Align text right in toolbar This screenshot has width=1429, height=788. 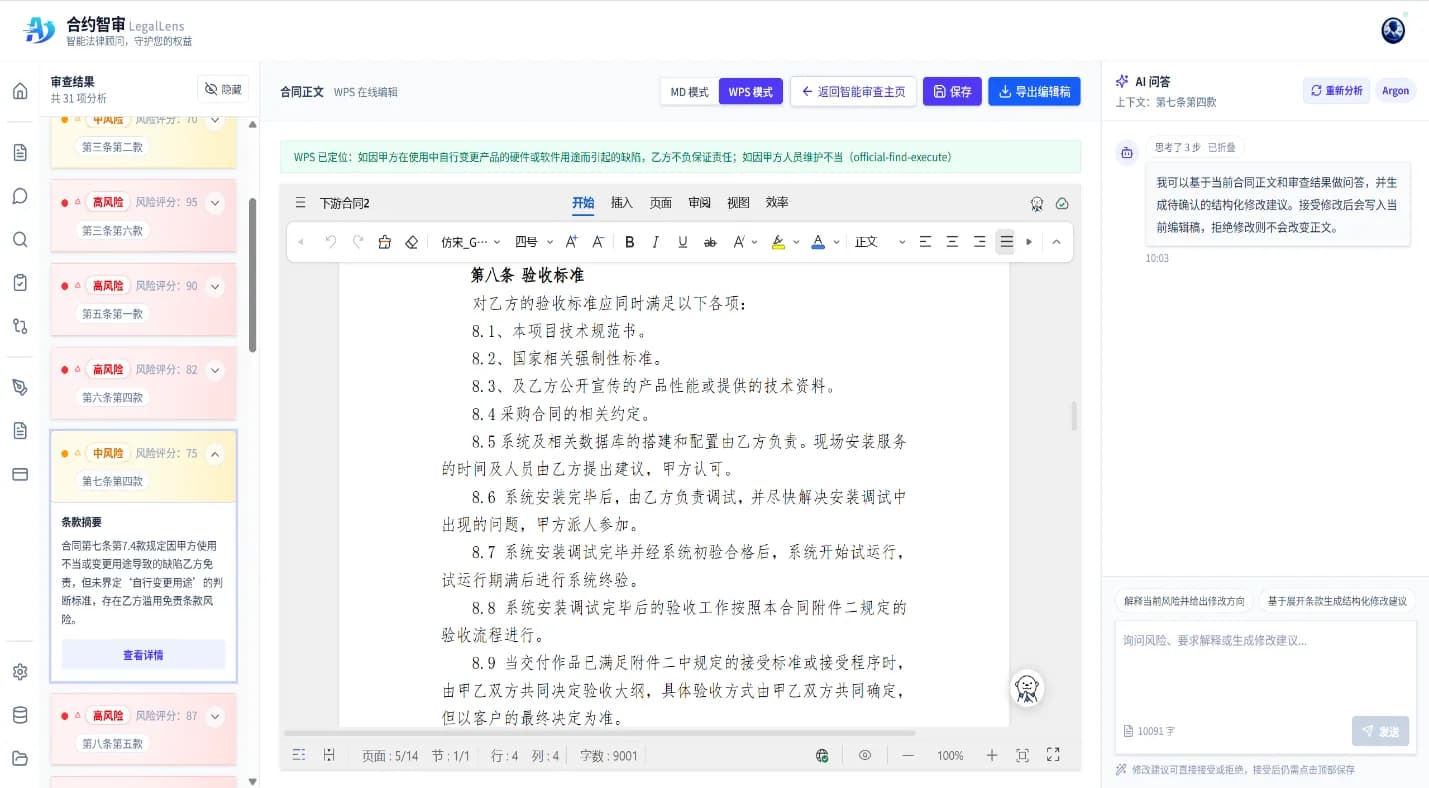[x=979, y=242]
